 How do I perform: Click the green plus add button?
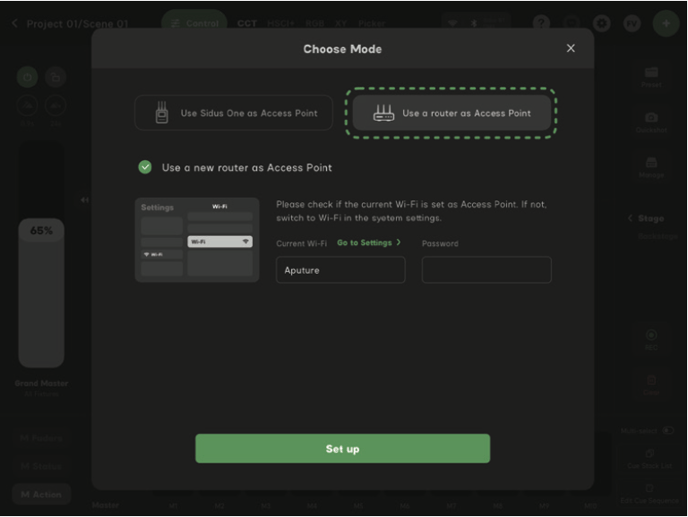(x=667, y=23)
